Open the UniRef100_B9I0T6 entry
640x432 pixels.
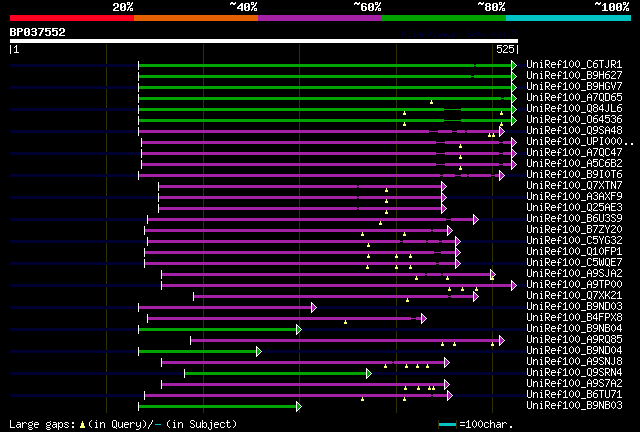click(574, 175)
